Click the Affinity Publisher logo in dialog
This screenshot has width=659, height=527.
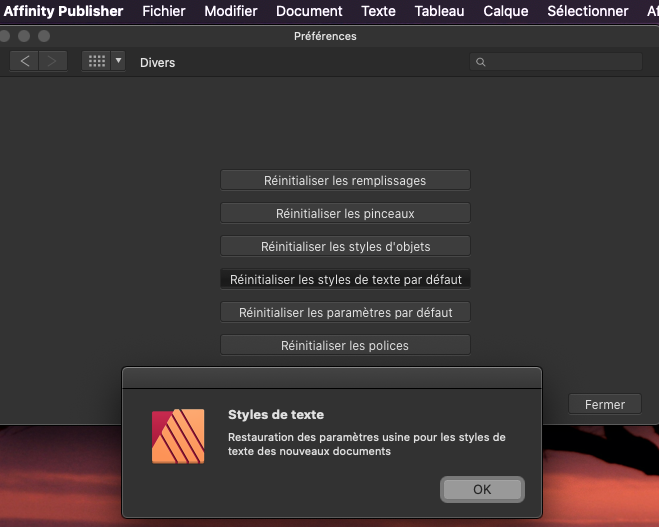pyautogui.click(x=178, y=436)
